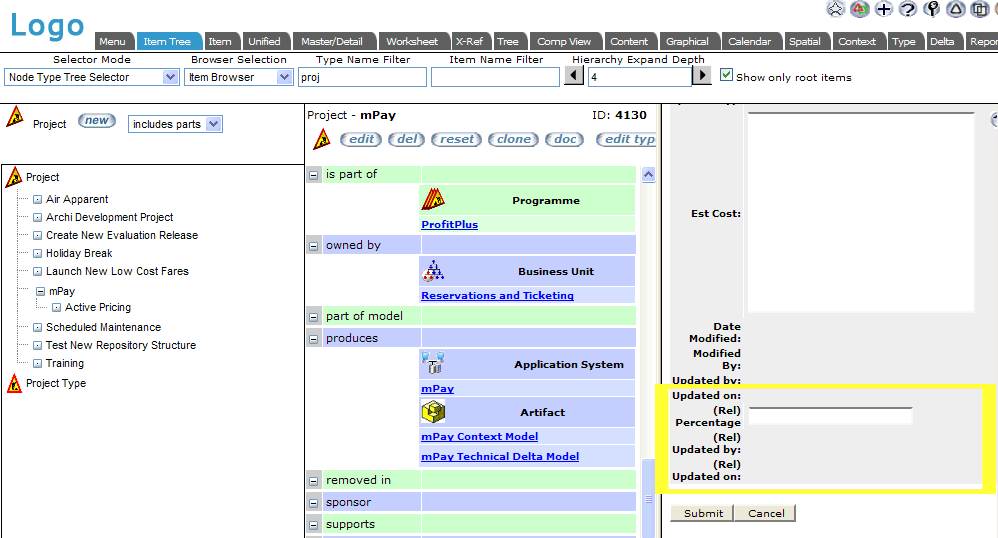
Task: Click the overlapping squares icon in top toolbar
Action: 979,9
